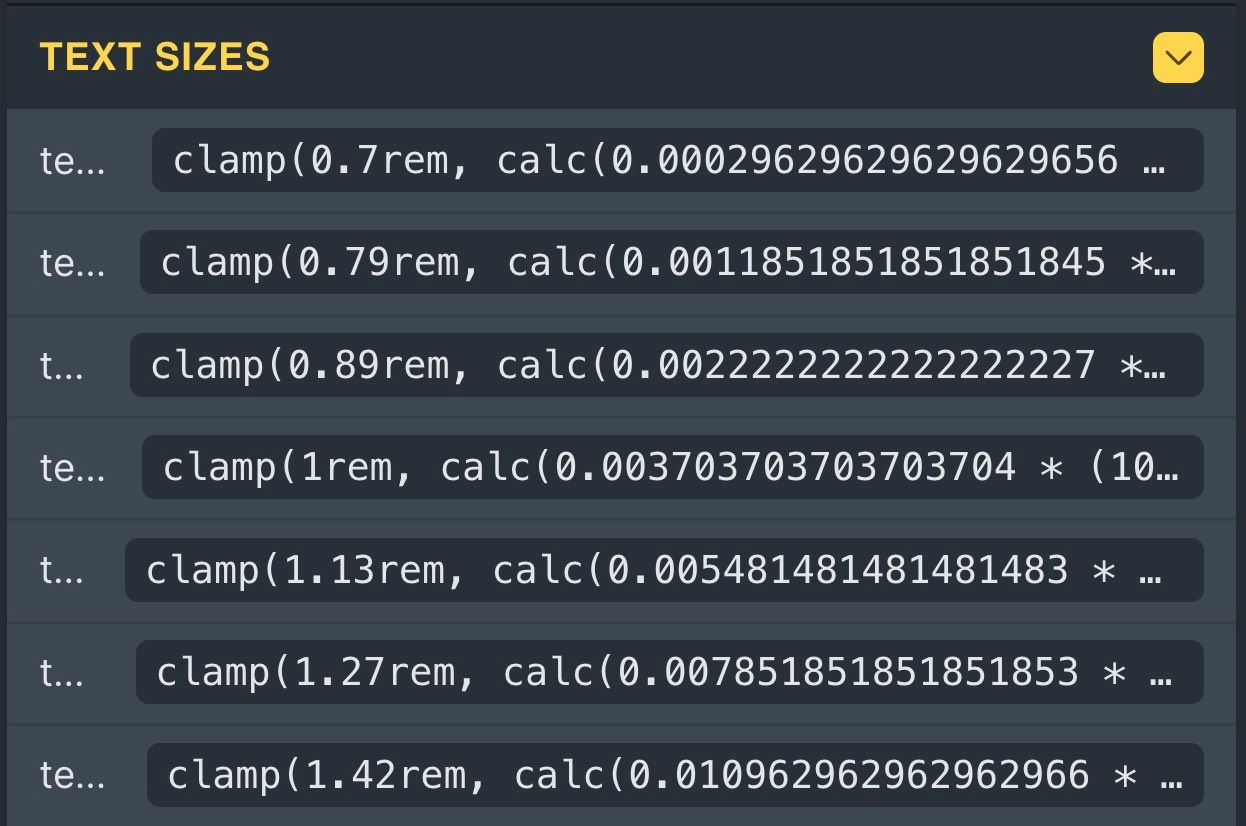Click the clamp(1rem value field
This screenshot has width=1246, height=826.
coord(671,467)
